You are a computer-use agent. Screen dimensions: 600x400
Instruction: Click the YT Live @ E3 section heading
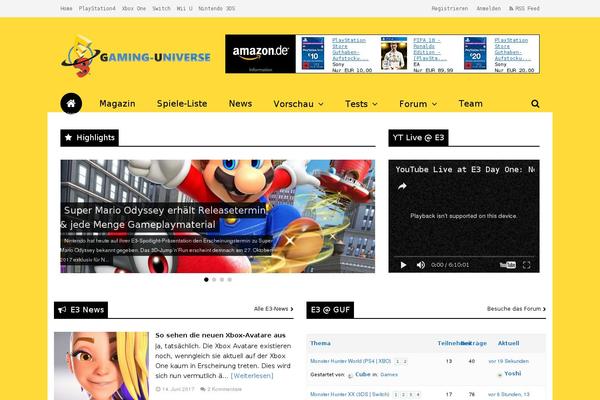(x=418, y=138)
